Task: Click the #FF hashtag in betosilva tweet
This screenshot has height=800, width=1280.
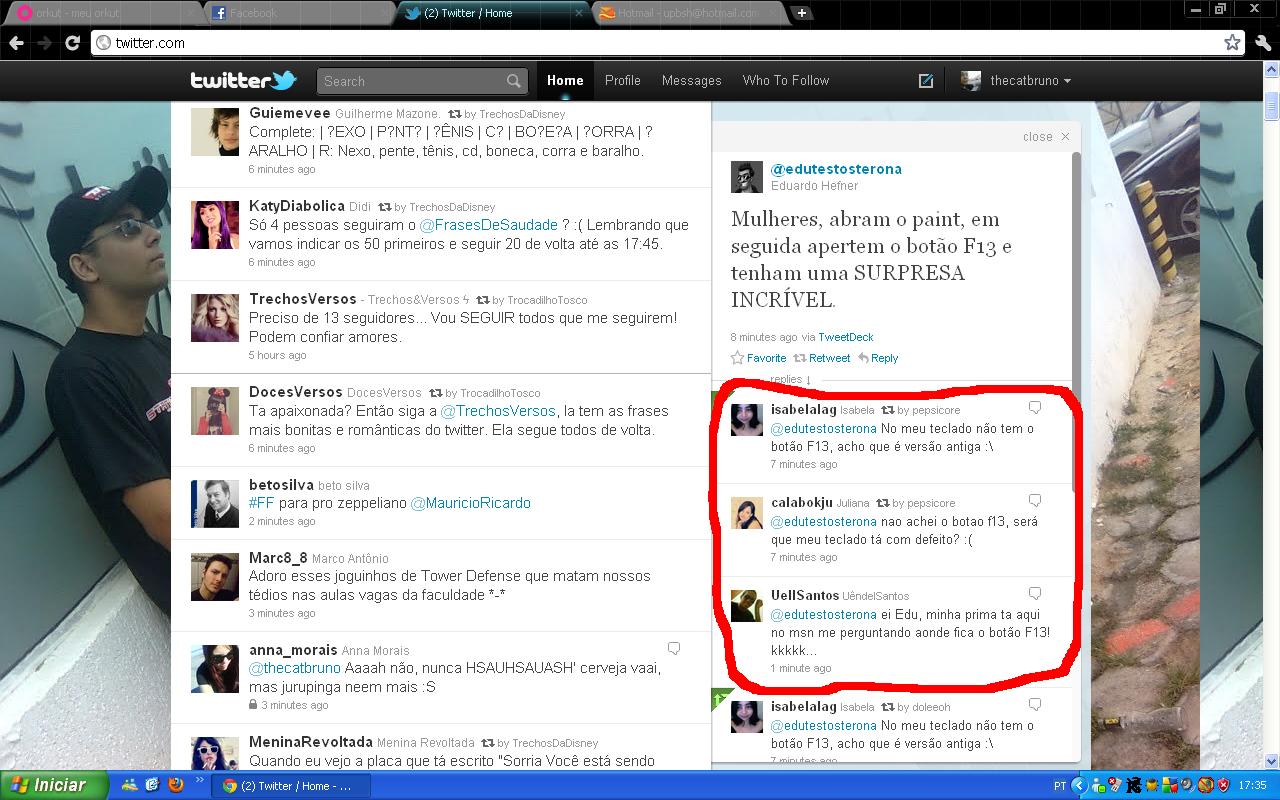Action: [x=261, y=503]
